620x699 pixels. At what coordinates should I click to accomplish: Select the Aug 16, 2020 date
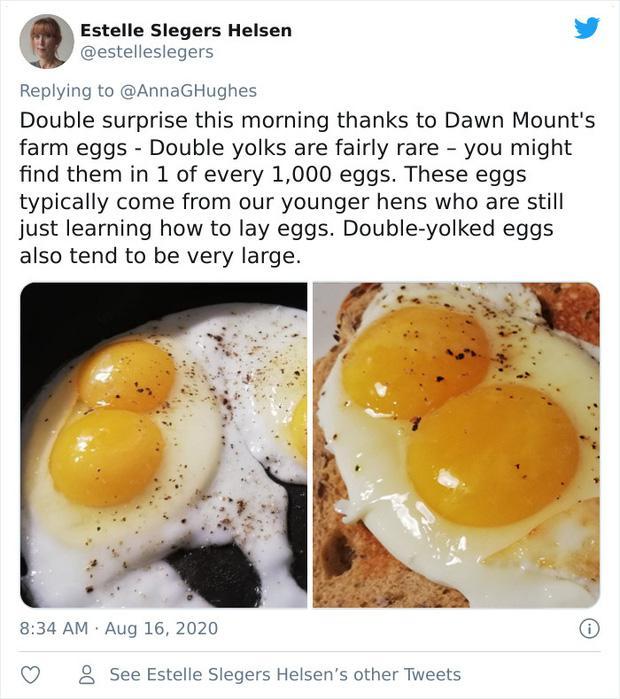[x=160, y=629]
